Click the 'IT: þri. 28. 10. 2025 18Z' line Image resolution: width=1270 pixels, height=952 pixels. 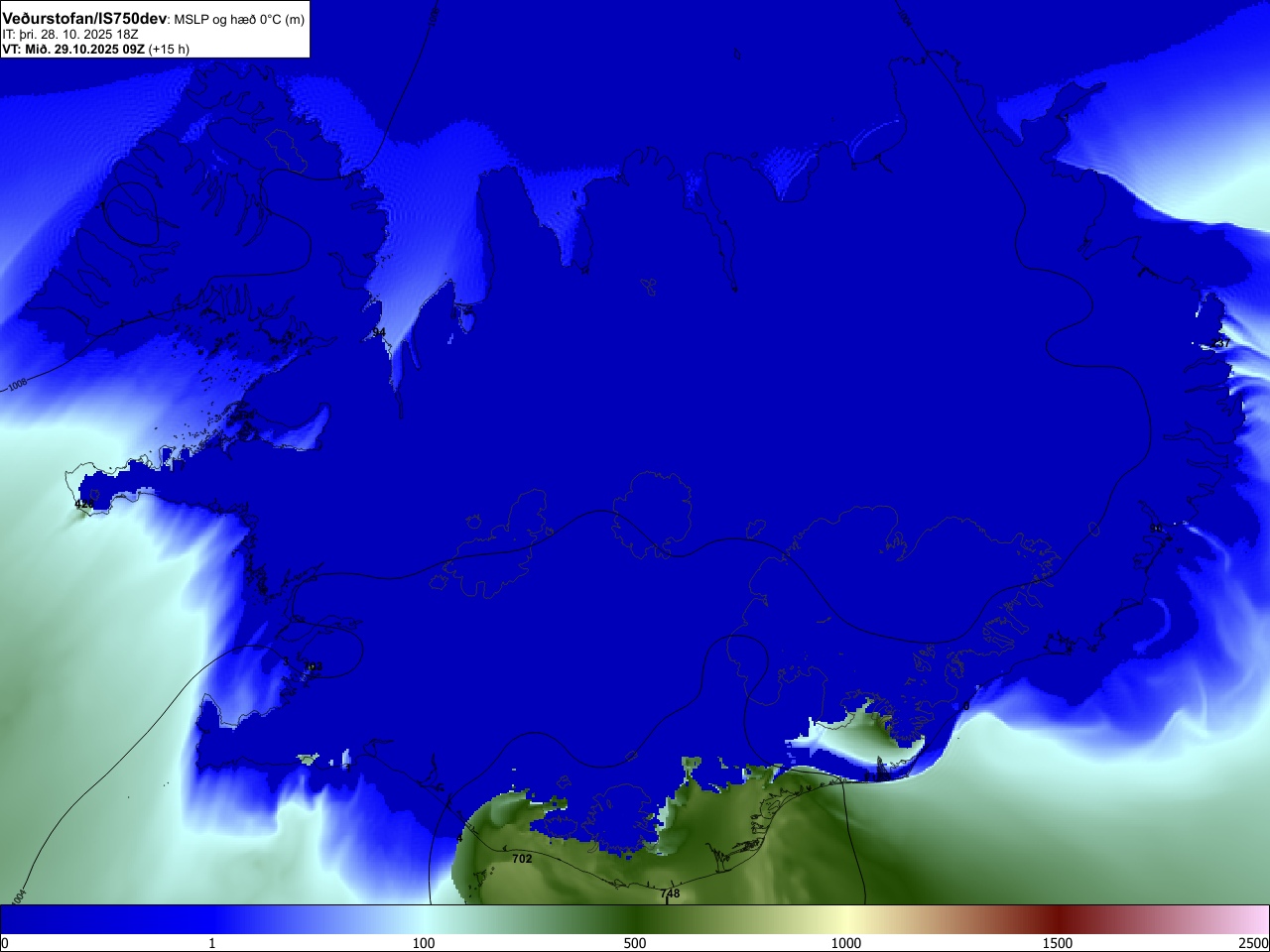[70, 35]
